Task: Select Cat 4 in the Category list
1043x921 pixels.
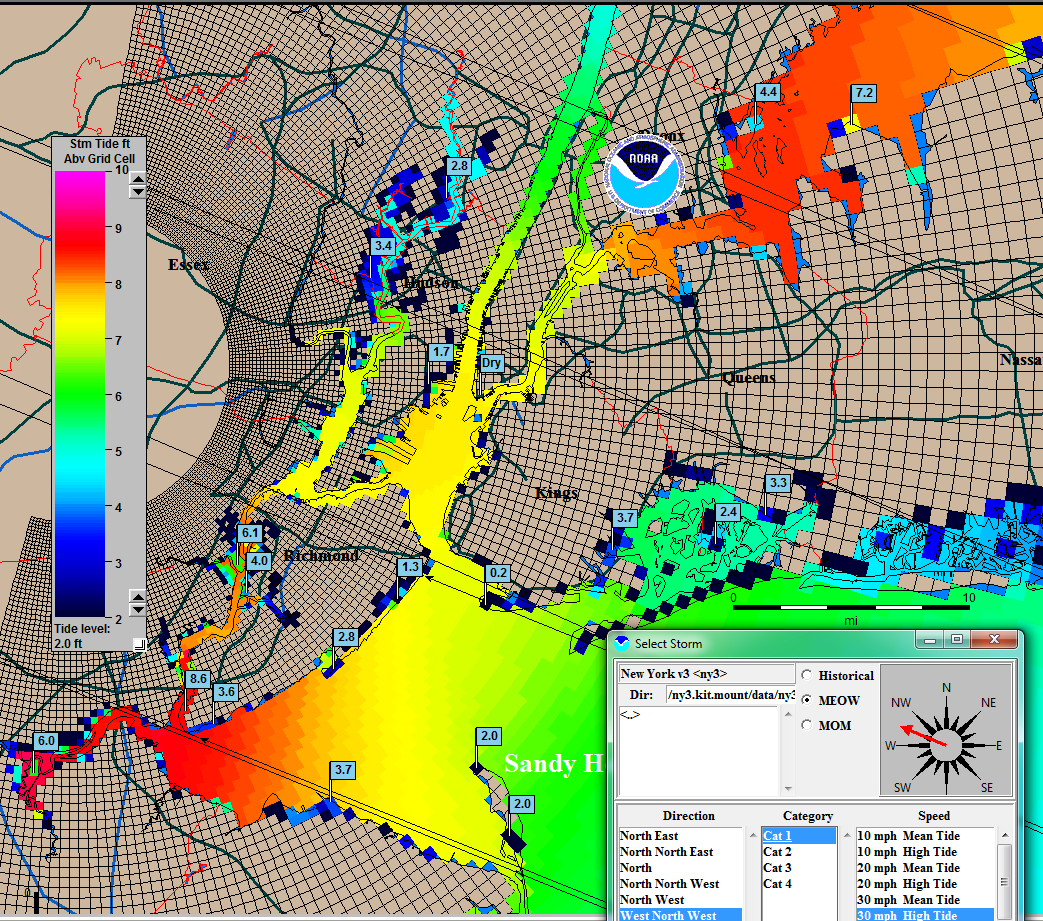Action: [x=799, y=884]
